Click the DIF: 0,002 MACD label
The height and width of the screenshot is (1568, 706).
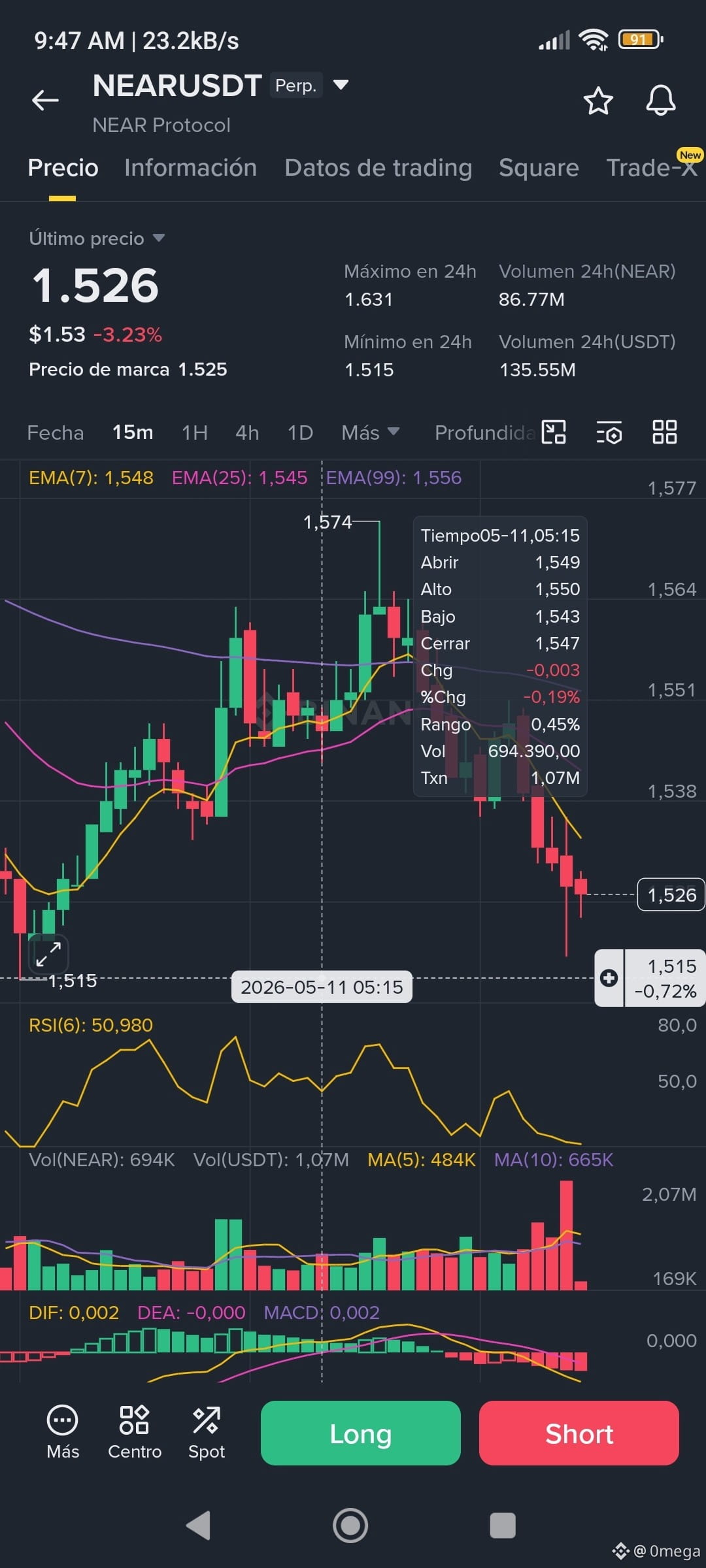point(74,1313)
